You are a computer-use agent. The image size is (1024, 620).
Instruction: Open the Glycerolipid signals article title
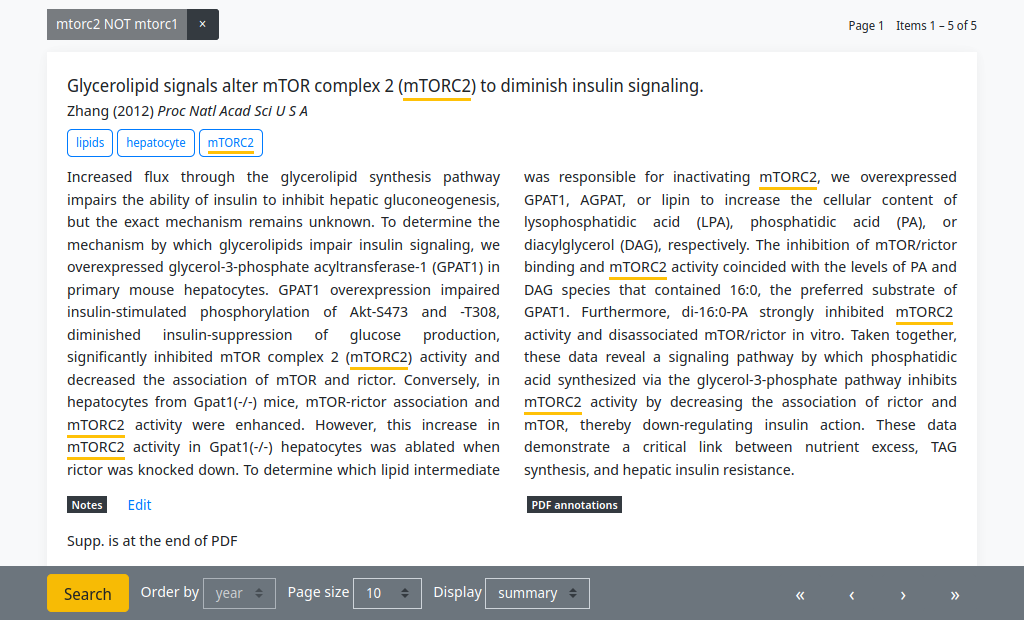(x=385, y=86)
